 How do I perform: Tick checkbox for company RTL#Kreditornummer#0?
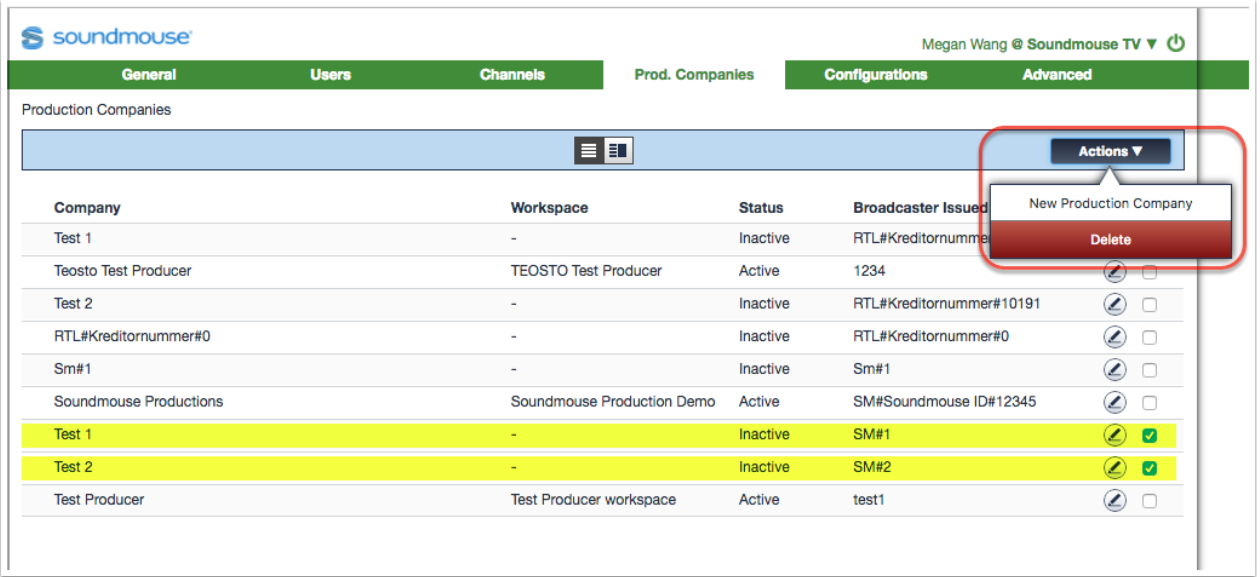(x=1150, y=338)
